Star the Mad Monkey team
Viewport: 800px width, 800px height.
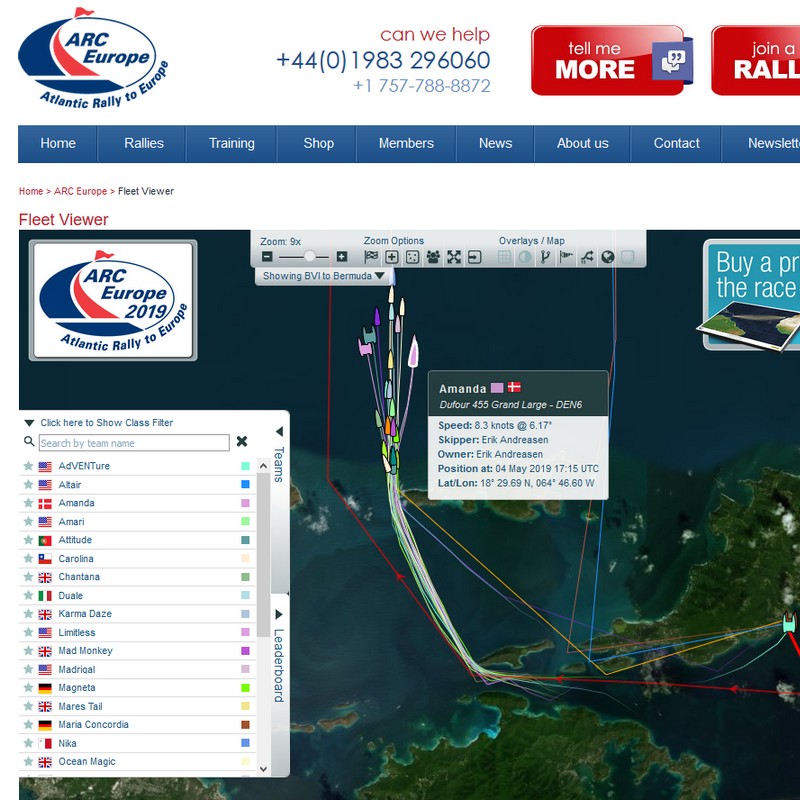pos(29,651)
